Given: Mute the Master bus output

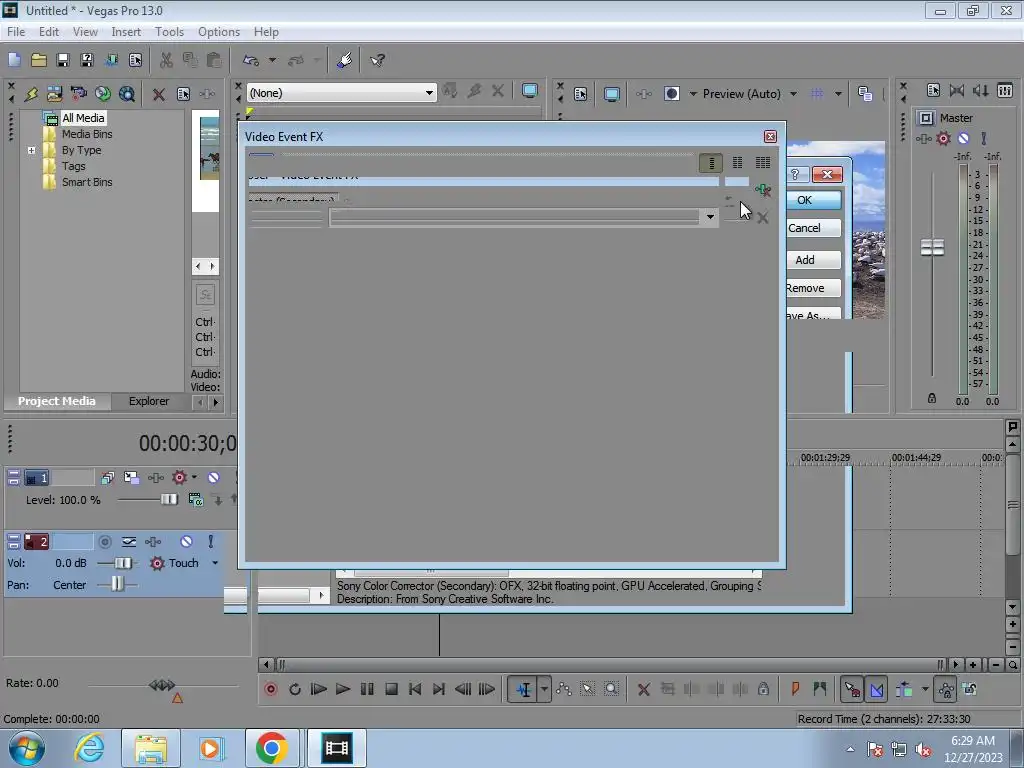Looking at the screenshot, I should point(963,138).
